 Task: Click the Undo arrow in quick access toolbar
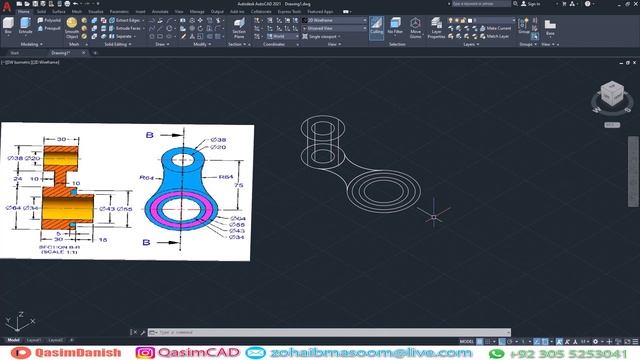[75, 4]
